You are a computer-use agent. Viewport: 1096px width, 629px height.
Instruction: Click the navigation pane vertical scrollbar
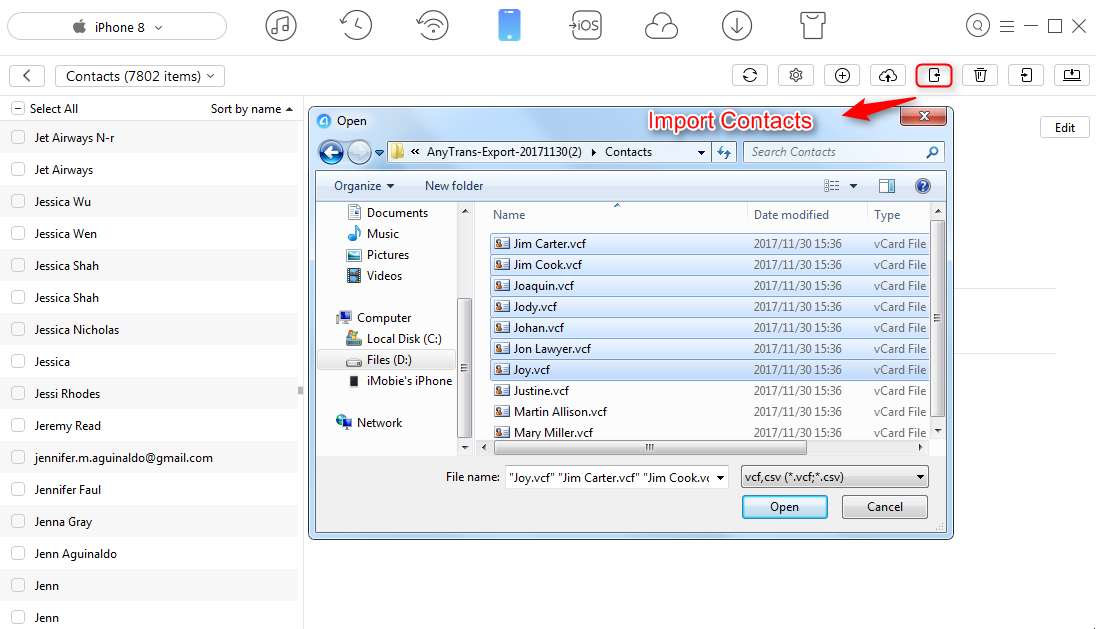[464, 367]
